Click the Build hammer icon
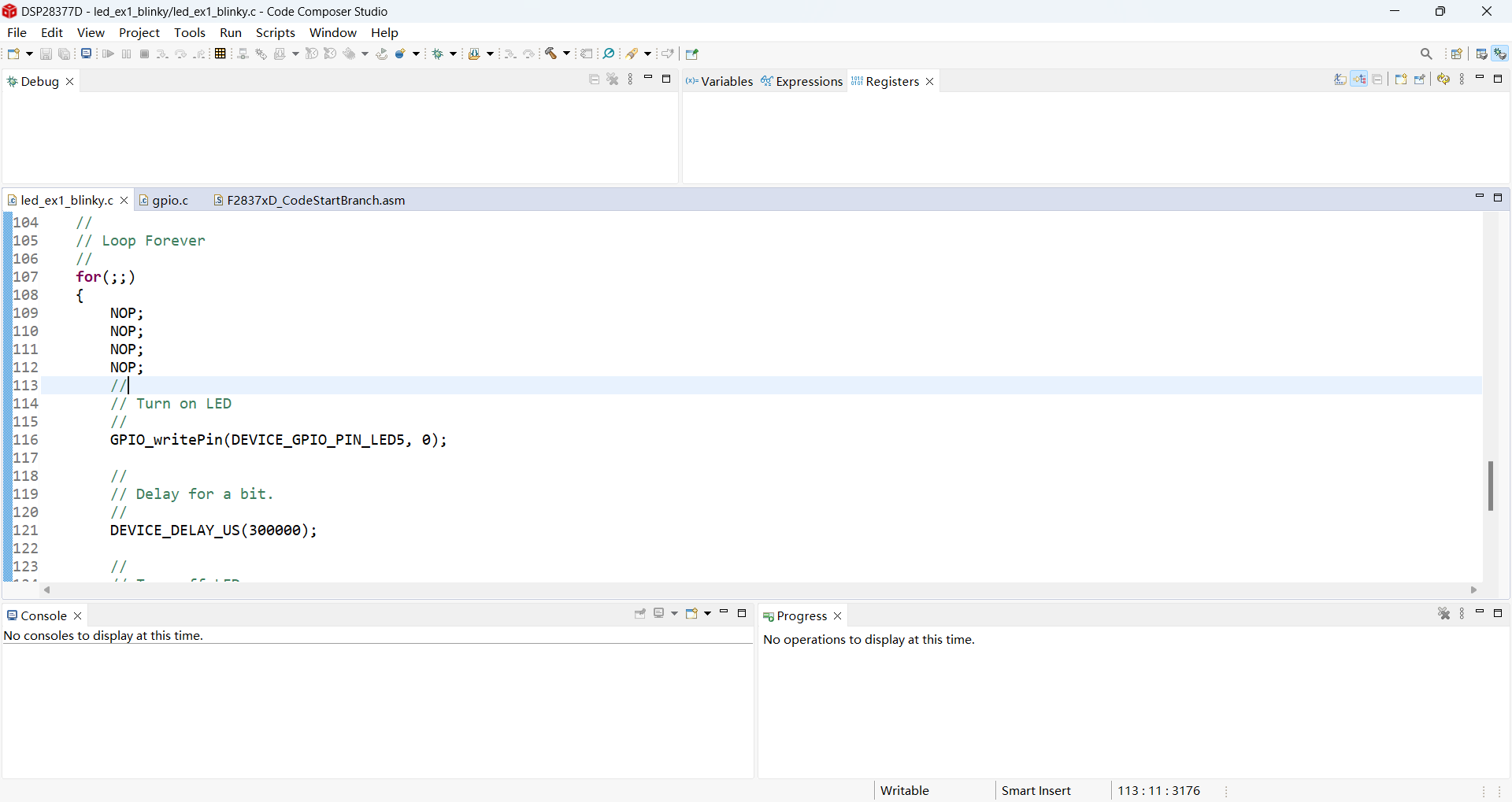The image size is (1512, 802). pos(551,54)
